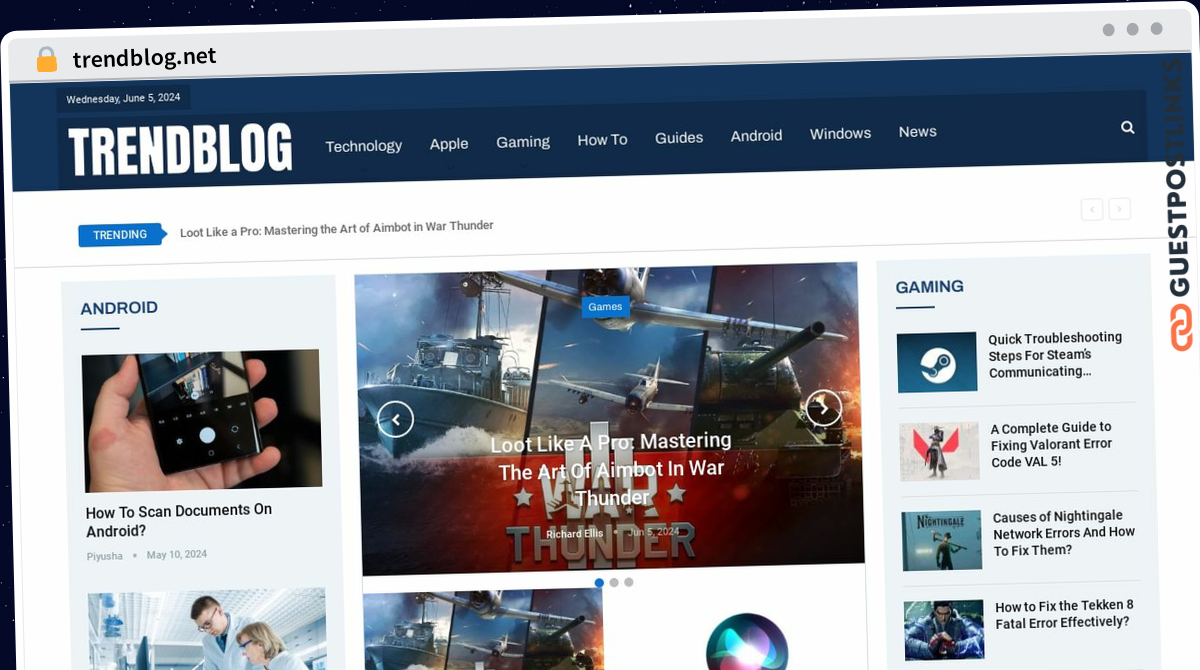This screenshot has width=1200, height=670.
Task: Click the Valorant article thumbnail
Action: point(939,451)
